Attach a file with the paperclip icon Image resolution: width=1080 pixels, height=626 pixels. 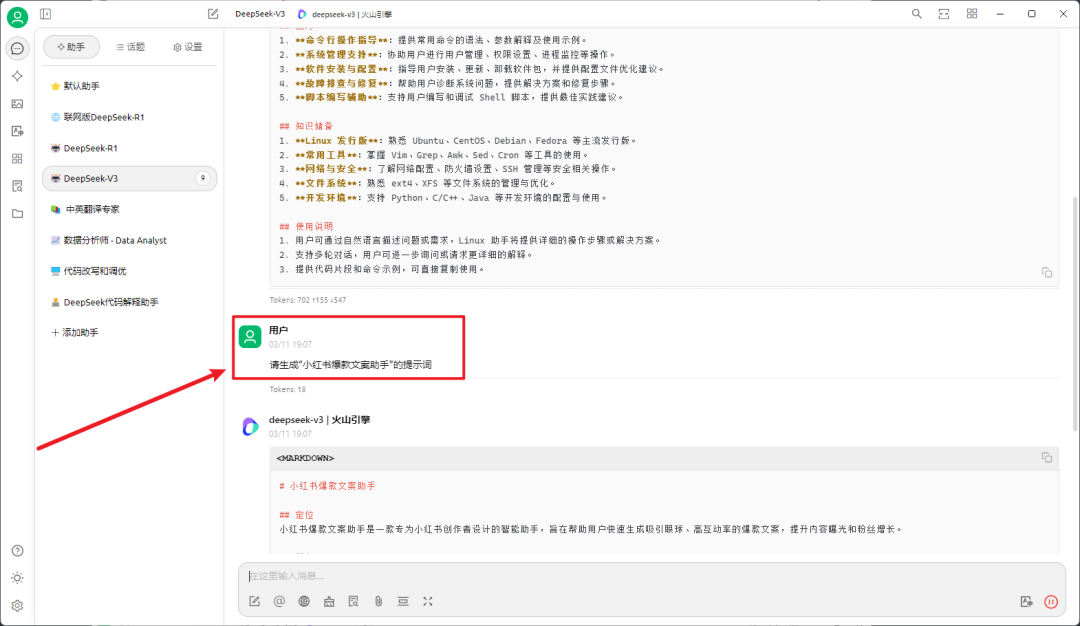pyautogui.click(x=378, y=601)
